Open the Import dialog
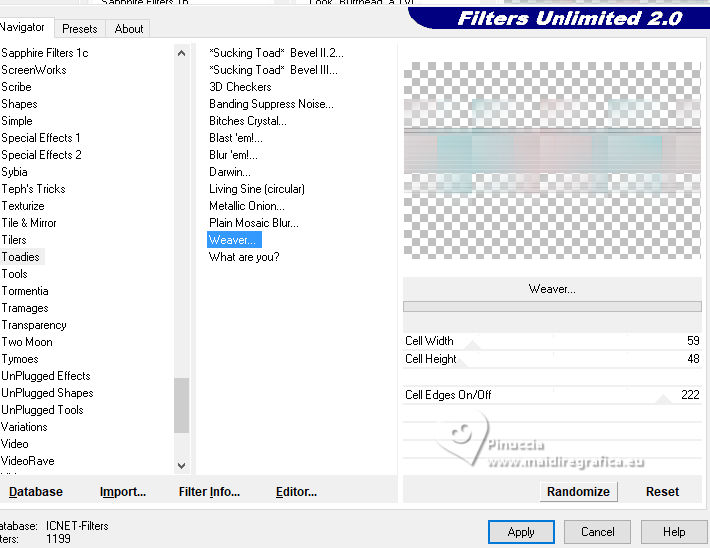Image resolution: width=710 pixels, height=548 pixels. pos(123,491)
